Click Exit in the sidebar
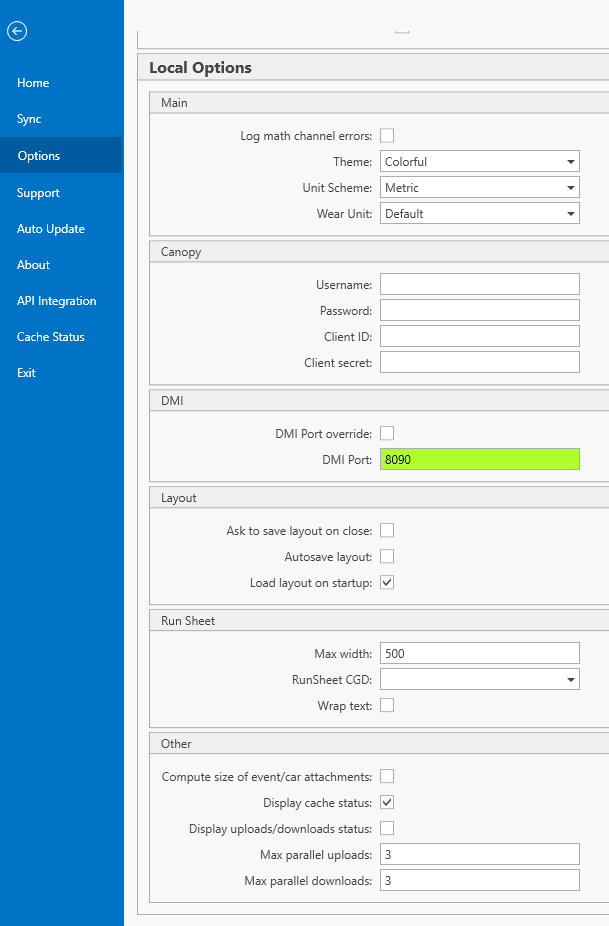609x926 pixels. point(26,373)
